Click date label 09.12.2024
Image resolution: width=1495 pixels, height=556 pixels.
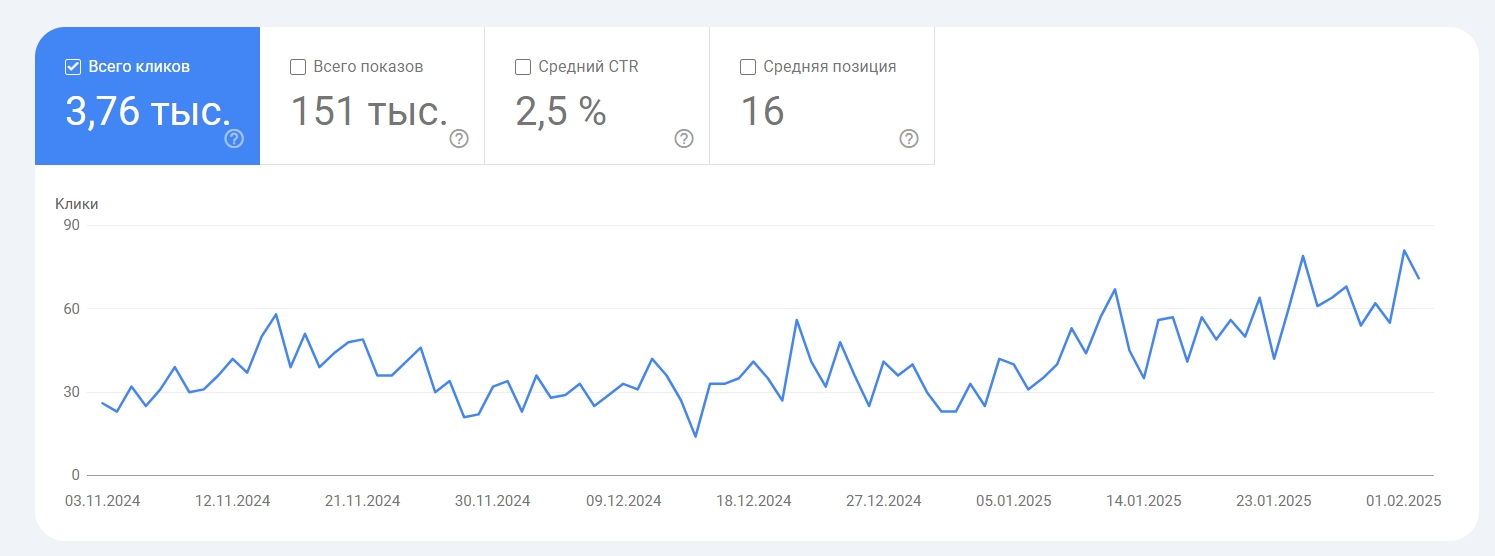pos(623,501)
